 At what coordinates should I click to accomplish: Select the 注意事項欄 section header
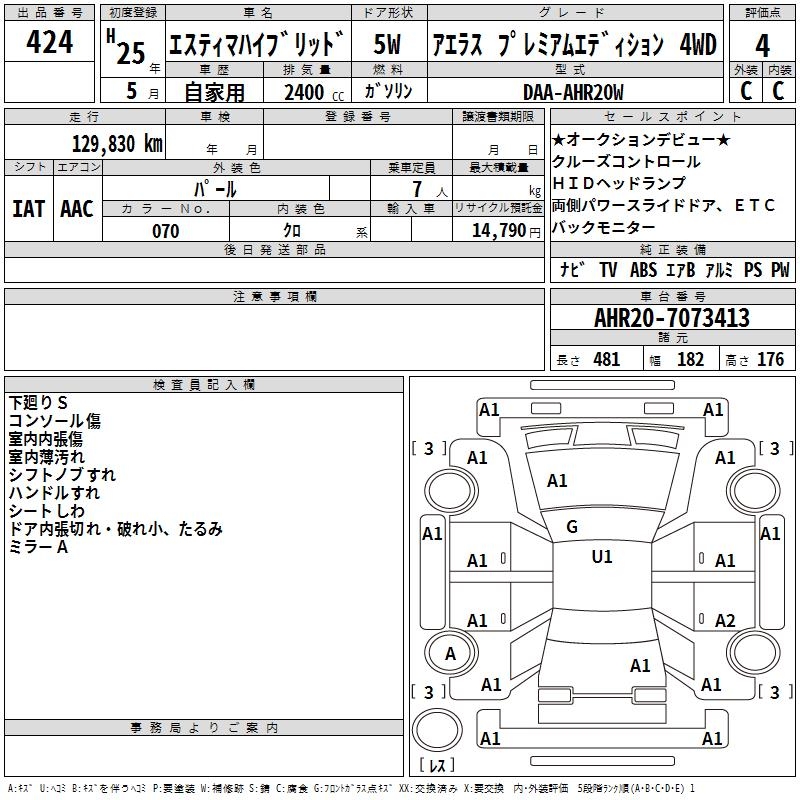point(274,296)
